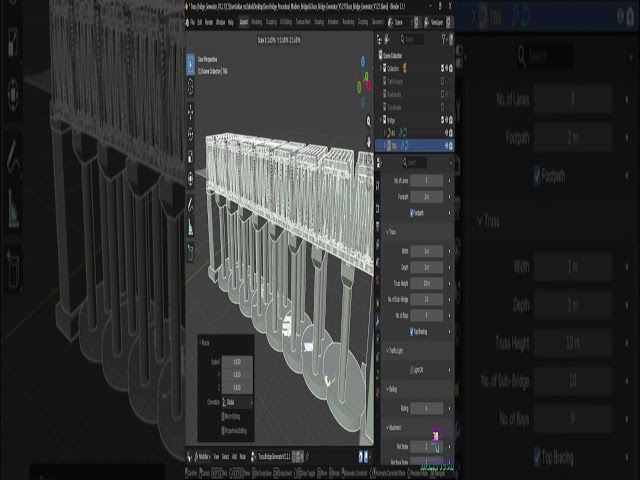Screen dimensions: 640x480
Task: Click the green Y axis on the navigation gizmo
Action: point(366,76)
